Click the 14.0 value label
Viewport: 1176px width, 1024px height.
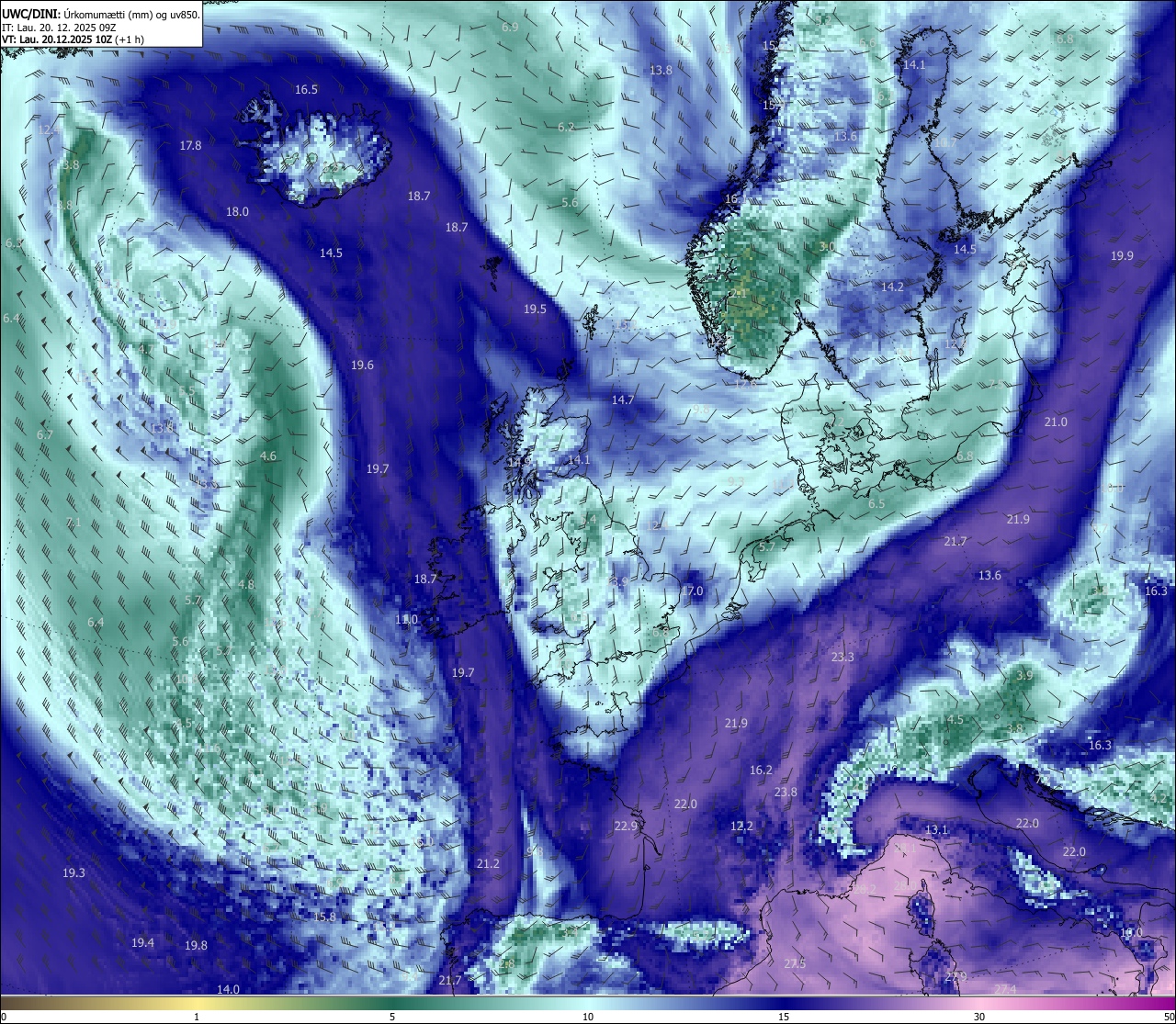click(x=228, y=990)
